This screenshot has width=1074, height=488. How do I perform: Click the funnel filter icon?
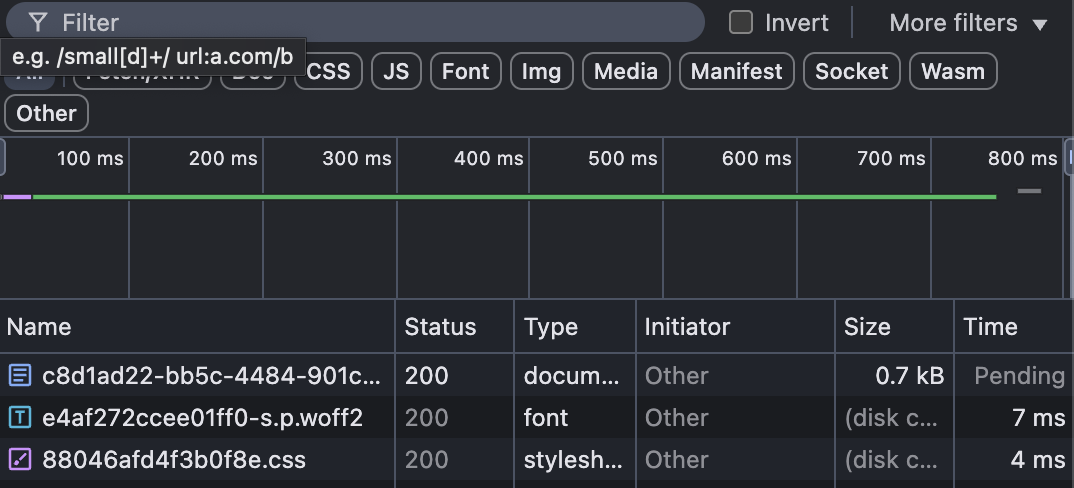tap(38, 22)
